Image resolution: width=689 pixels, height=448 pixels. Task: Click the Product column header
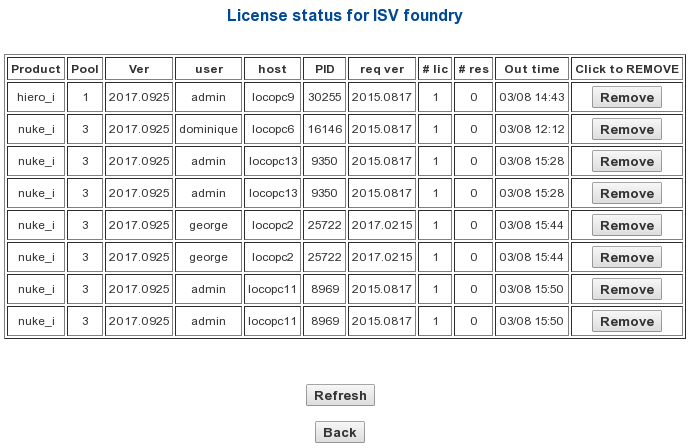click(36, 69)
